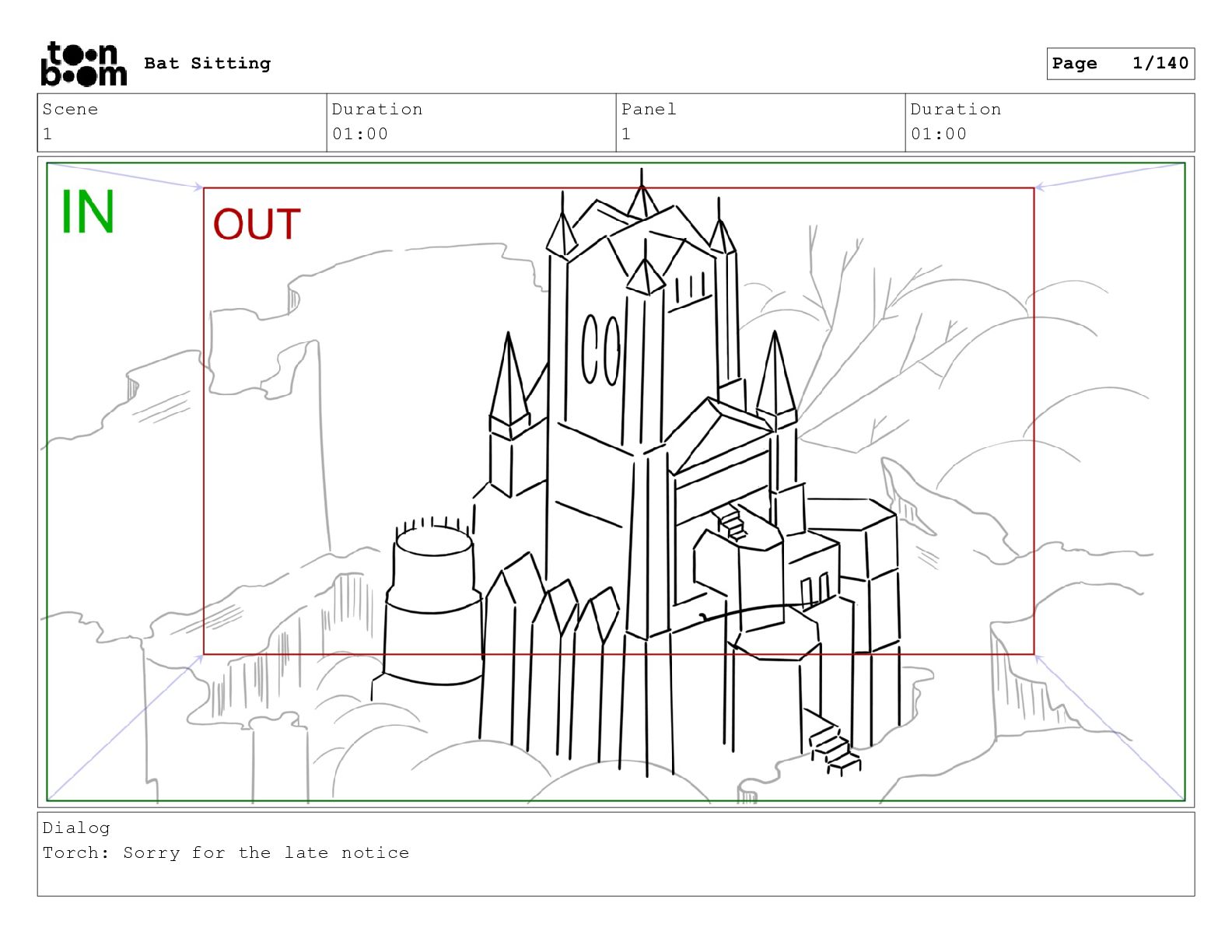Click the red 'OUT' camera label
The image size is (1232, 952).
[257, 224]
